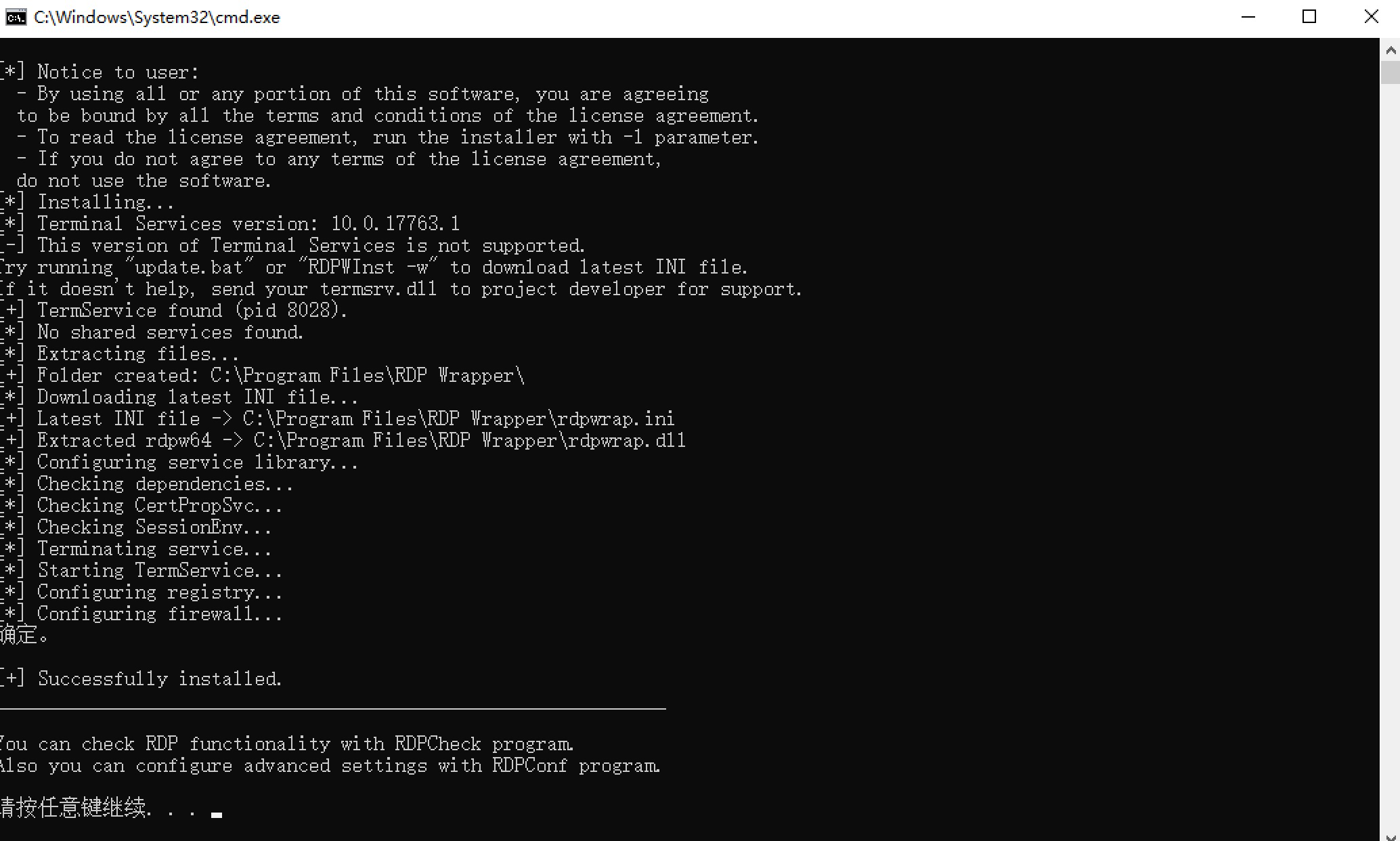Click the scrollbar down arrow
The image size is (1400, 841).
pyautogui.click(x=1391, y=835)
